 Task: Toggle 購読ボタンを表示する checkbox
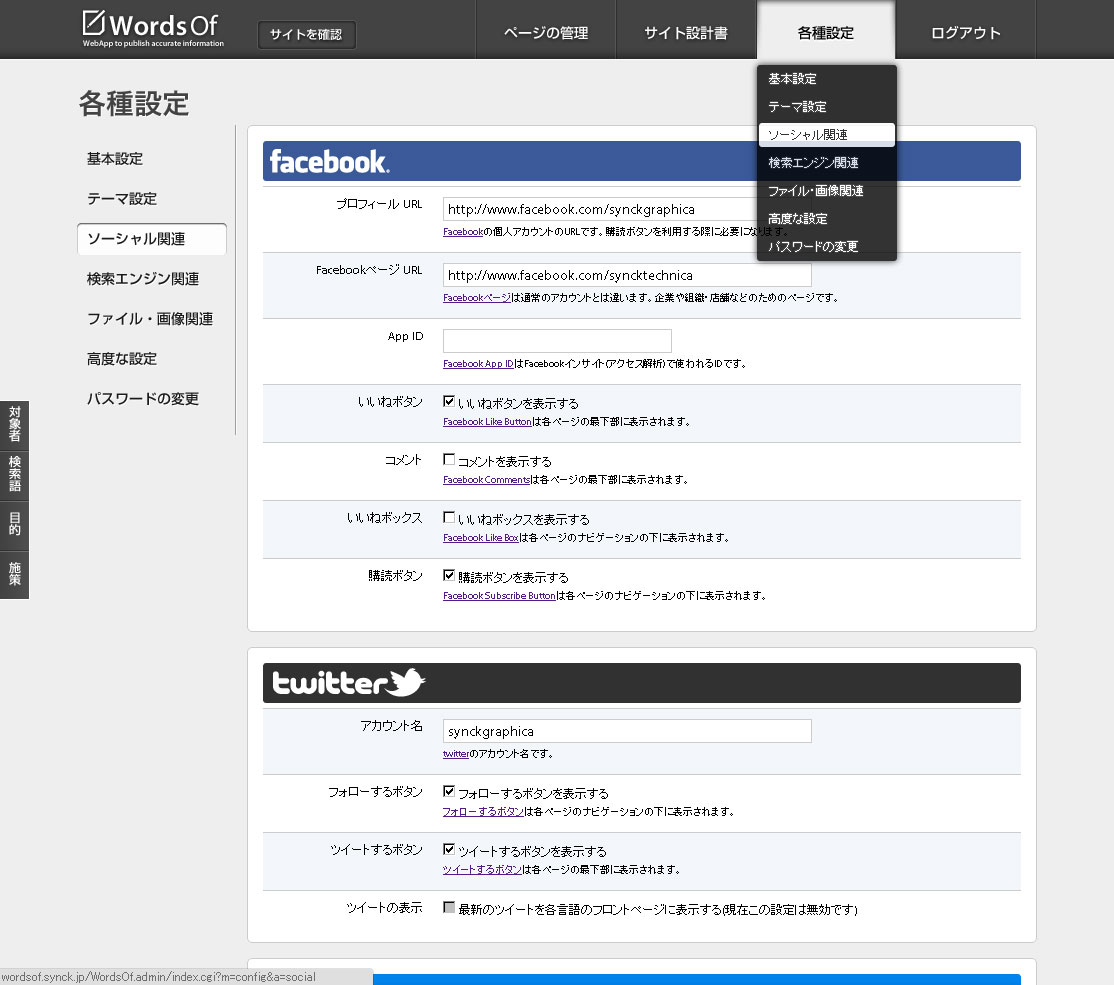(449, 576)
